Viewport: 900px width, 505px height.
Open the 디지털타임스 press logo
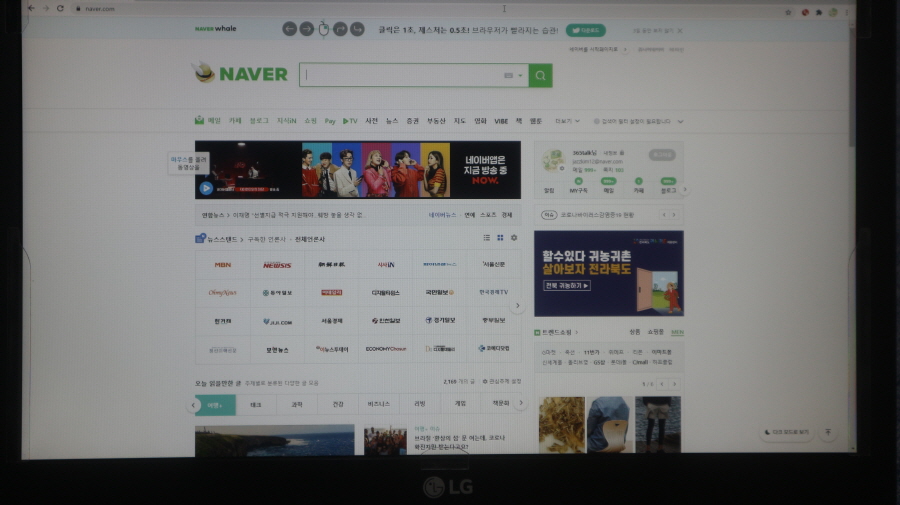[x=386, y=293]
